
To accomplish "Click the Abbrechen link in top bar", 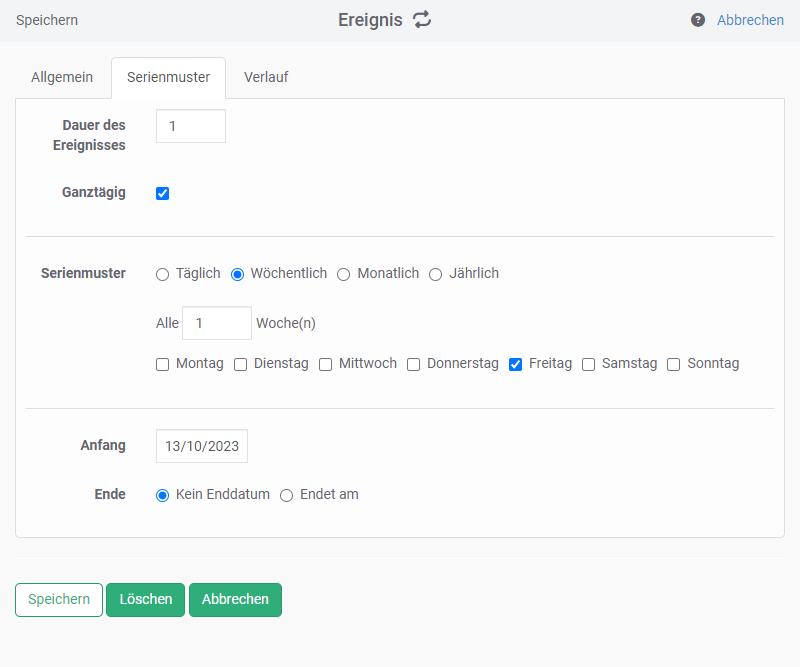I will [750, 20].
